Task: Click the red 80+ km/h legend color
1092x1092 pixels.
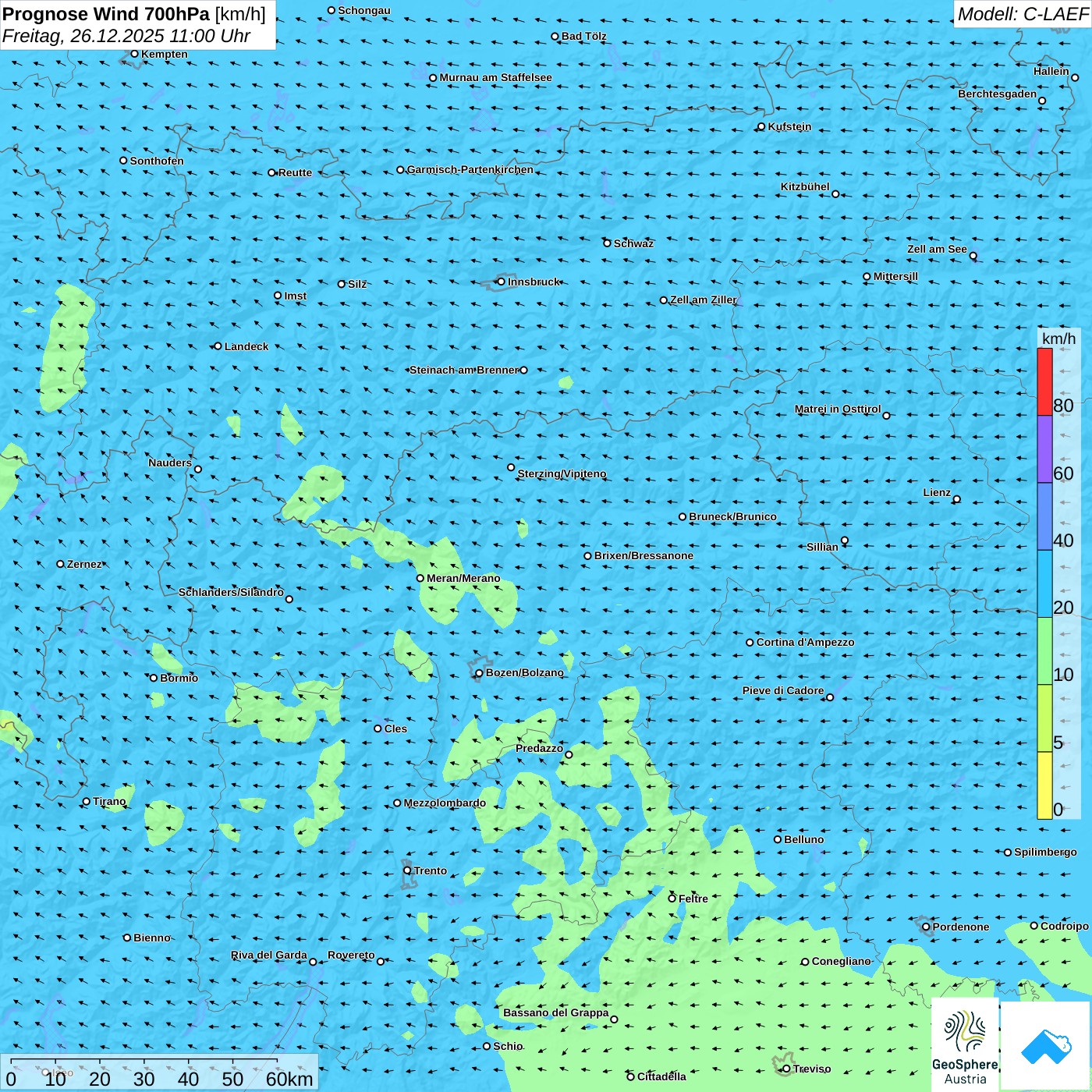Action: click(x=1044, y=381)
